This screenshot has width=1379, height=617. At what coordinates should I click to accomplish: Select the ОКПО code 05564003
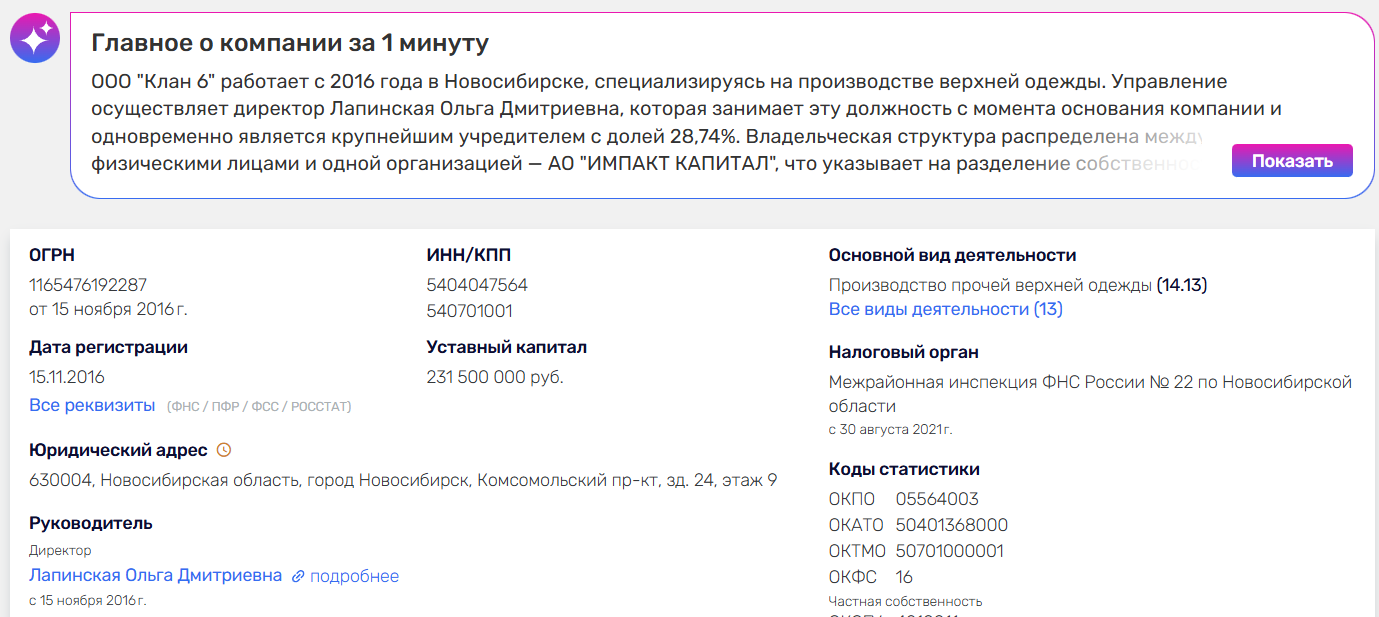(937, 499)
